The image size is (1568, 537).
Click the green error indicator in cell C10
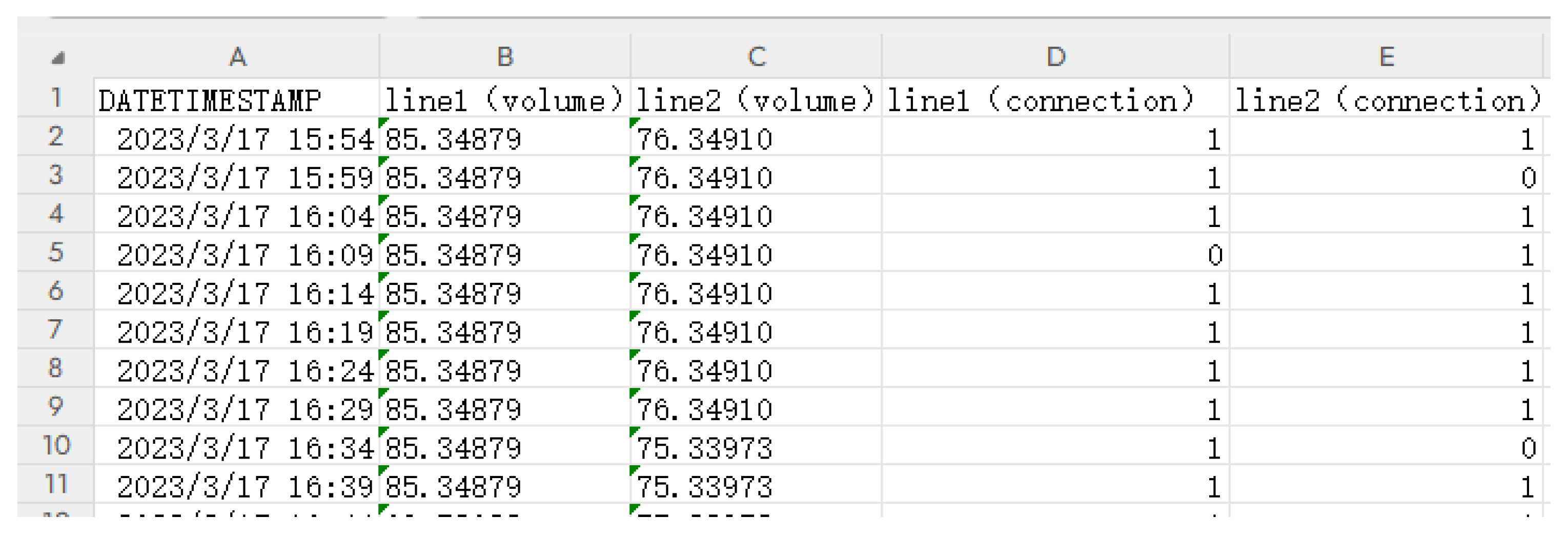(634, 432)
